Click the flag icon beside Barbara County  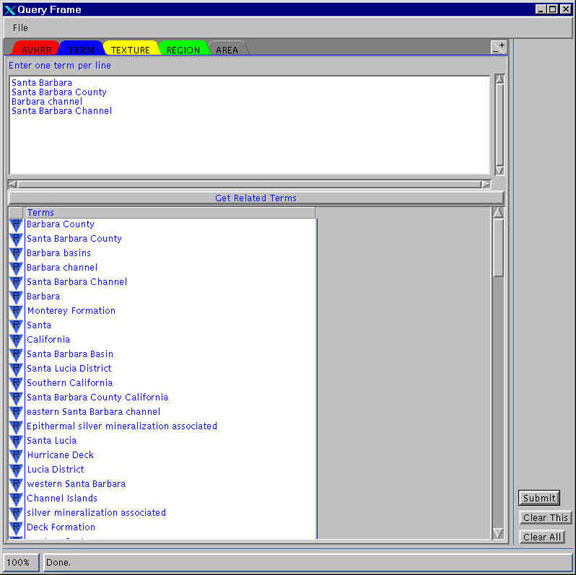coord(16,225)
